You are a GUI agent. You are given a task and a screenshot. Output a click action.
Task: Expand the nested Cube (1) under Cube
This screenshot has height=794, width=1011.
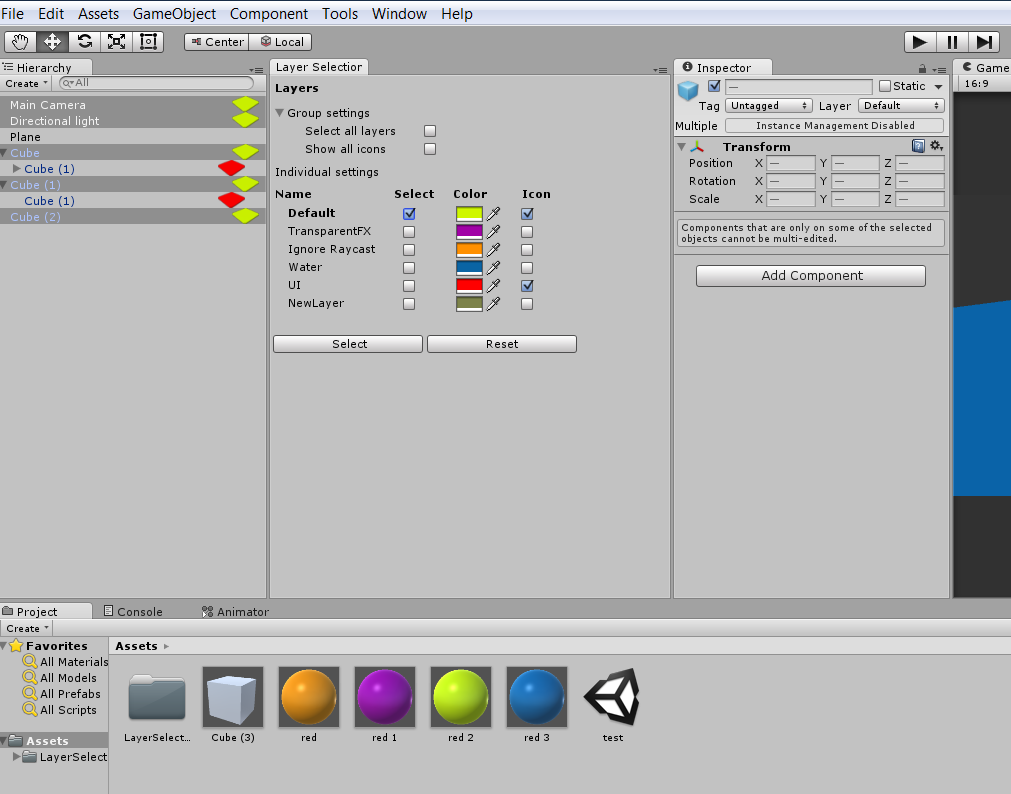click(x=17, y=168)
